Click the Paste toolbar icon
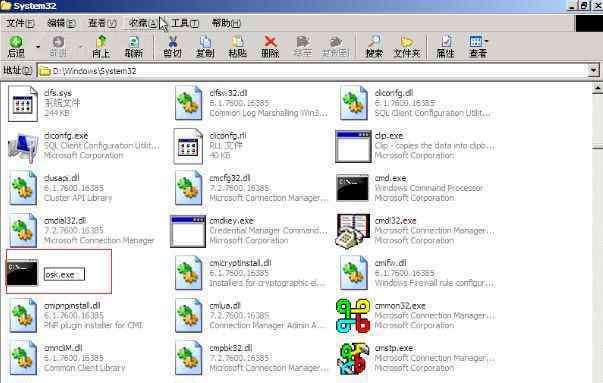This screenshot has height=383, width=603. 237,42
